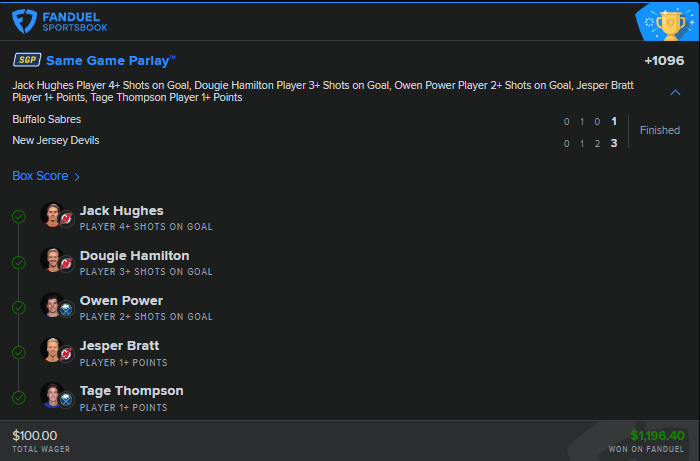Click Player 2+ Shots on Goal under Owen Power
700x461 pixels.
click(x=146, y=317)
